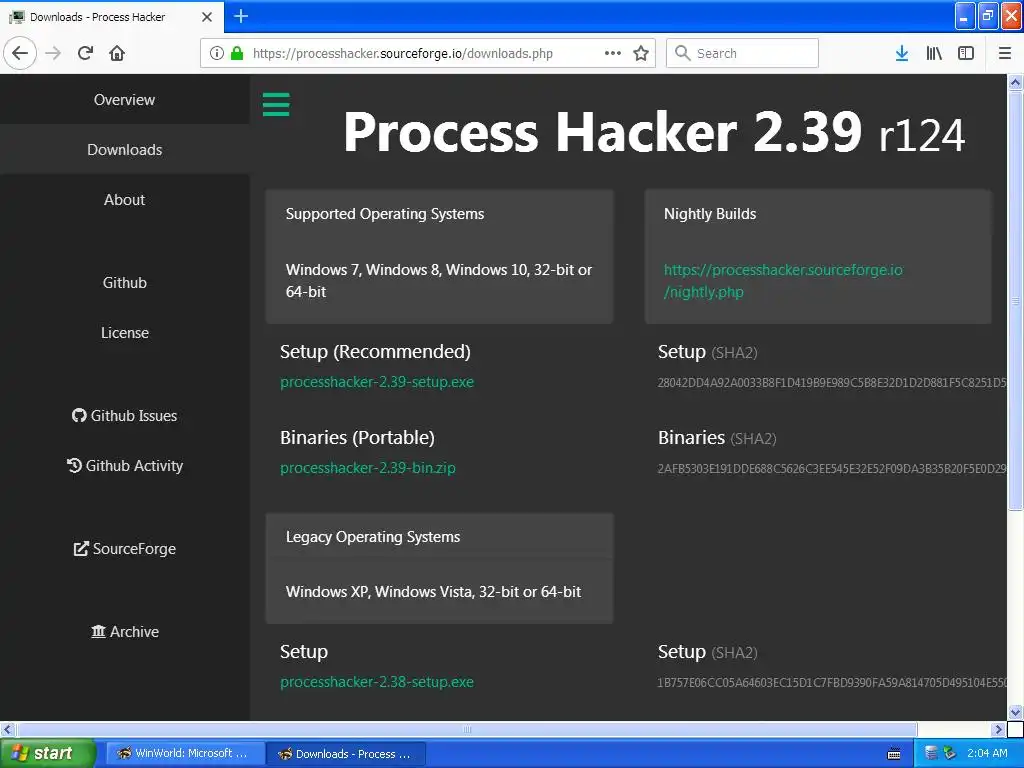Select the Binaries SHA2 hash starting 2AFB5303
The image size is (1024, 768).
tap(832, 468)
